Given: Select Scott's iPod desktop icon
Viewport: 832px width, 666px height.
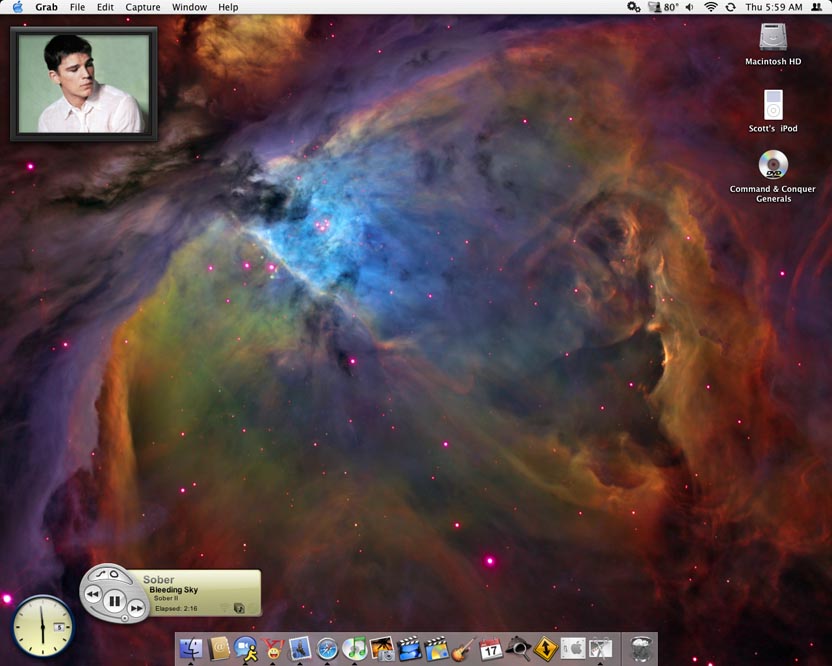Looking at the screenshot, I should (773, 111).
